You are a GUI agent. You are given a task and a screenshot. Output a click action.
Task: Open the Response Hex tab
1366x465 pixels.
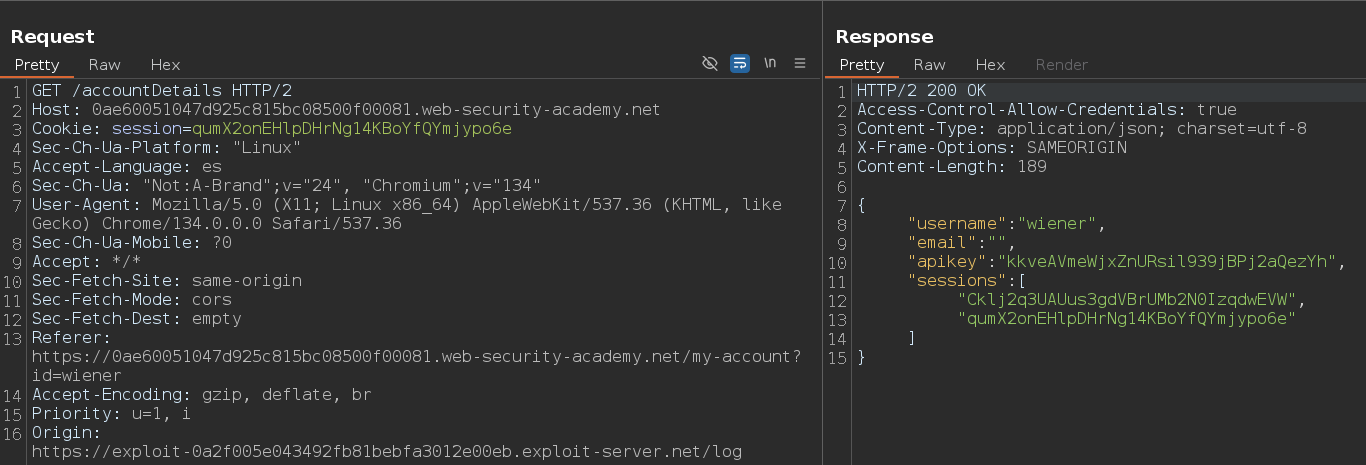(990, 64)
